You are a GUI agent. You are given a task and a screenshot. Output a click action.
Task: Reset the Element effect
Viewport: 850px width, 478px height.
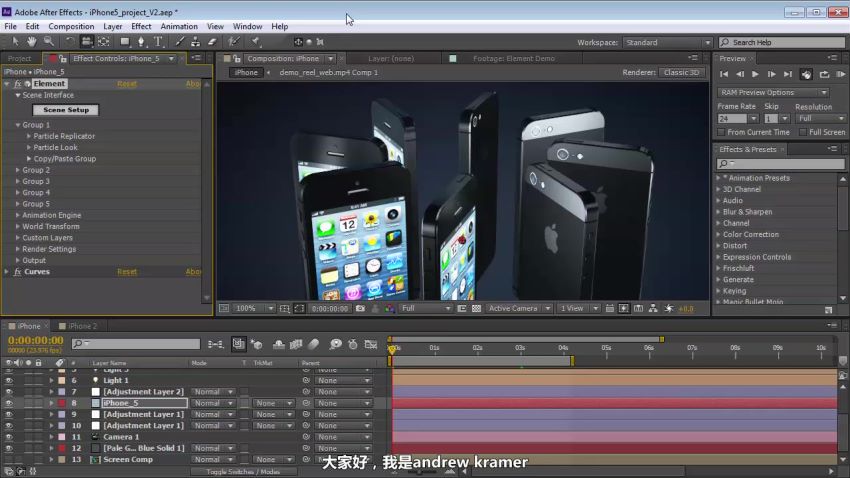(x=127, y=84)
